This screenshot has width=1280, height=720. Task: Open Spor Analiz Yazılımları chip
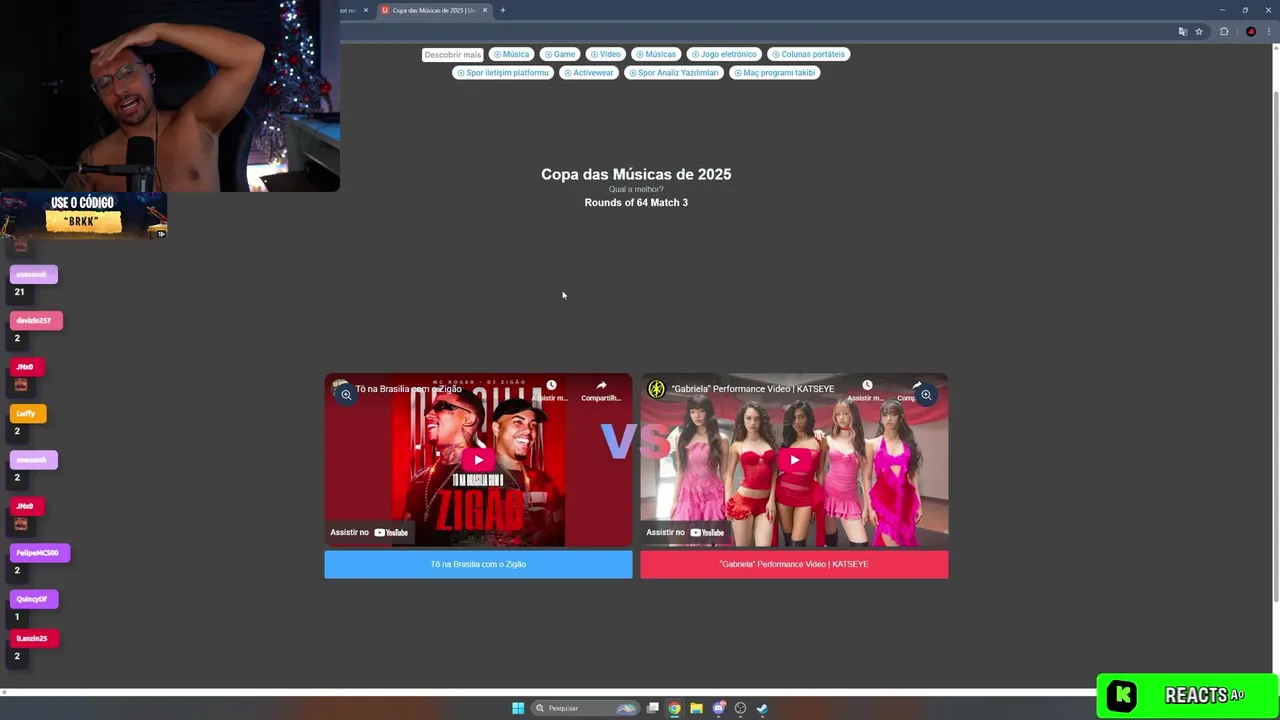674,73
